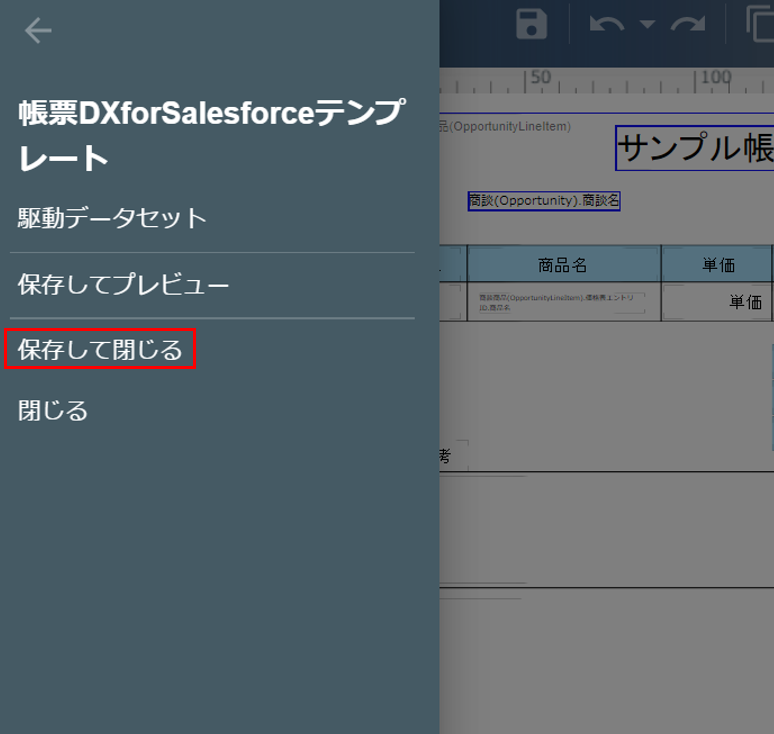Click the redo arrow icon
The width and height of the screenshot is (774, 734).
coord(688,24)
